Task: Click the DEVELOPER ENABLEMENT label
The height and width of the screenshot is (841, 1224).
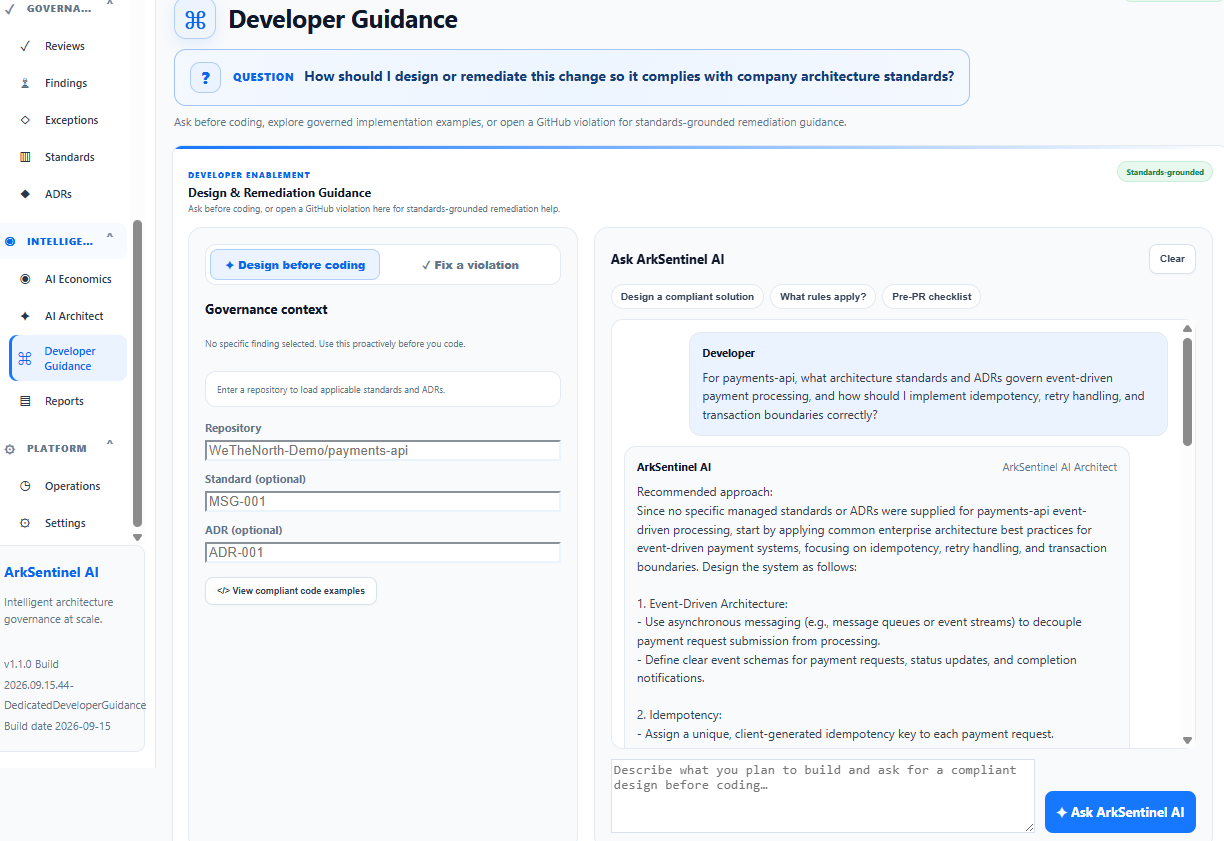Action: pos(249,175)
